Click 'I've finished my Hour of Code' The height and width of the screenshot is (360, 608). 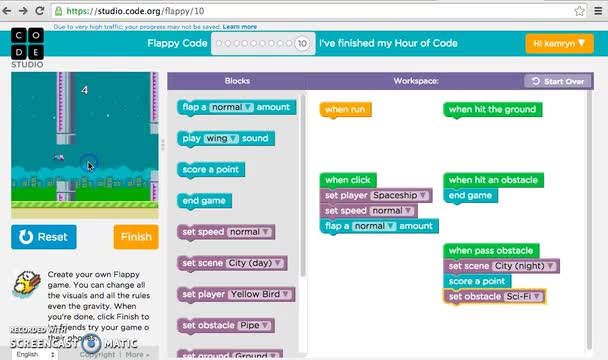point(388,43)
